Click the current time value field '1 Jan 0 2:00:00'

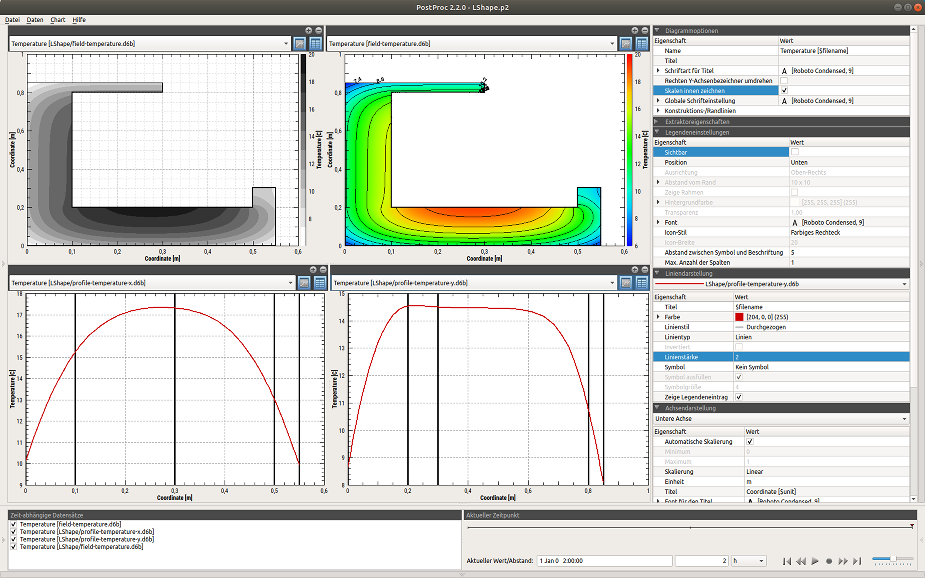click(605, 561)
